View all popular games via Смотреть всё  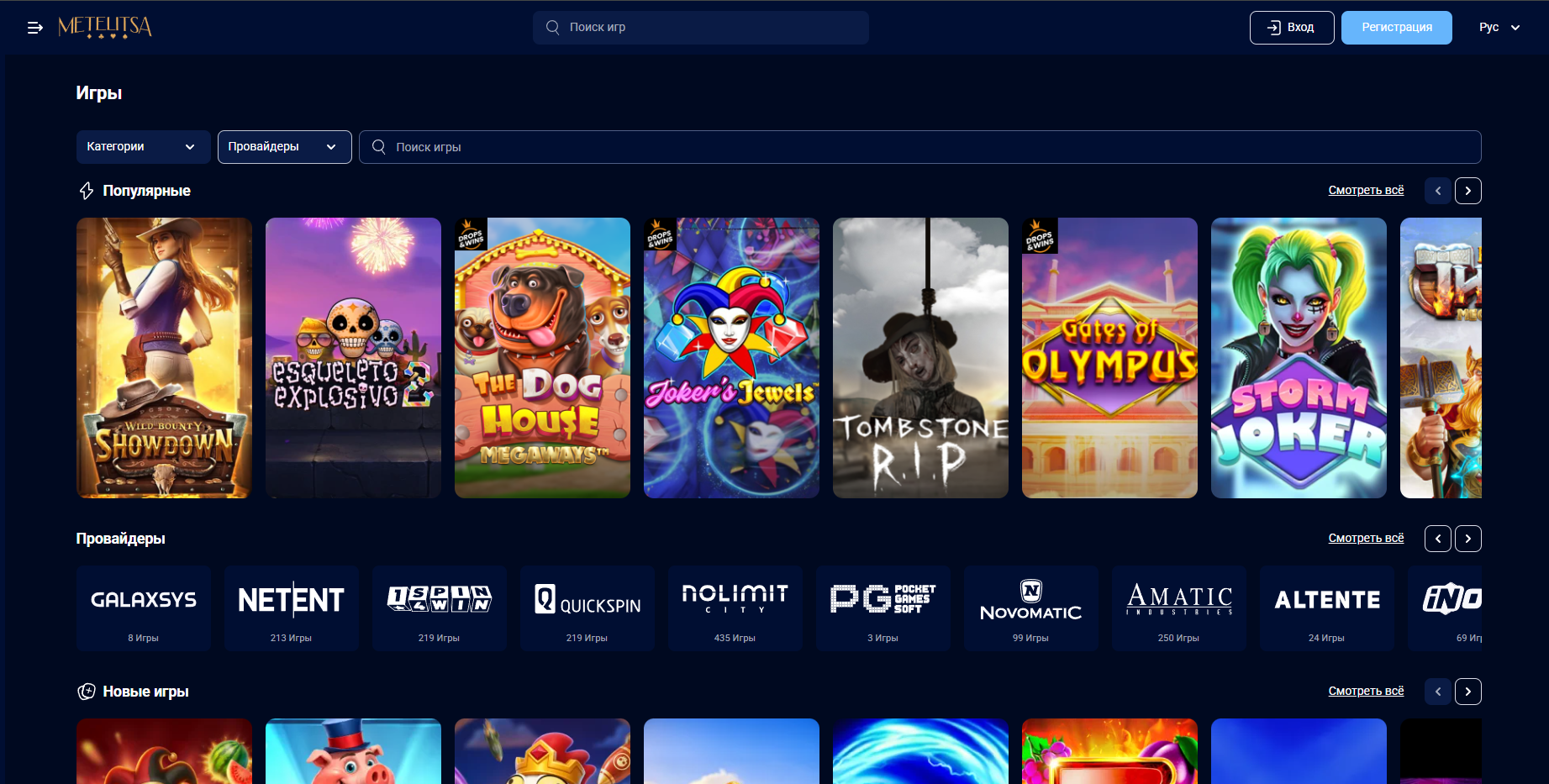point(1366,191)
